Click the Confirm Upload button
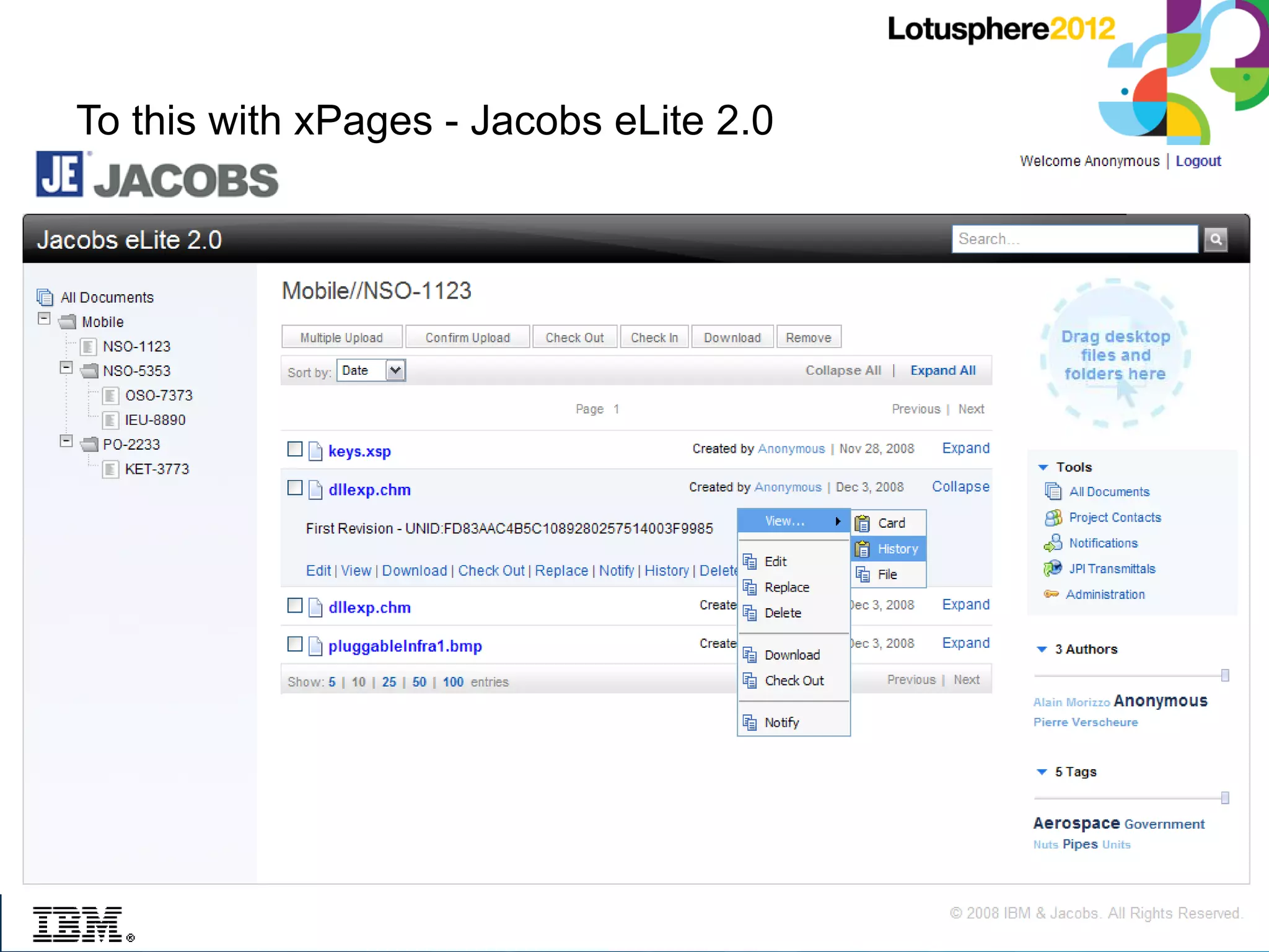The image size is (1269, 952). point(467,338)
